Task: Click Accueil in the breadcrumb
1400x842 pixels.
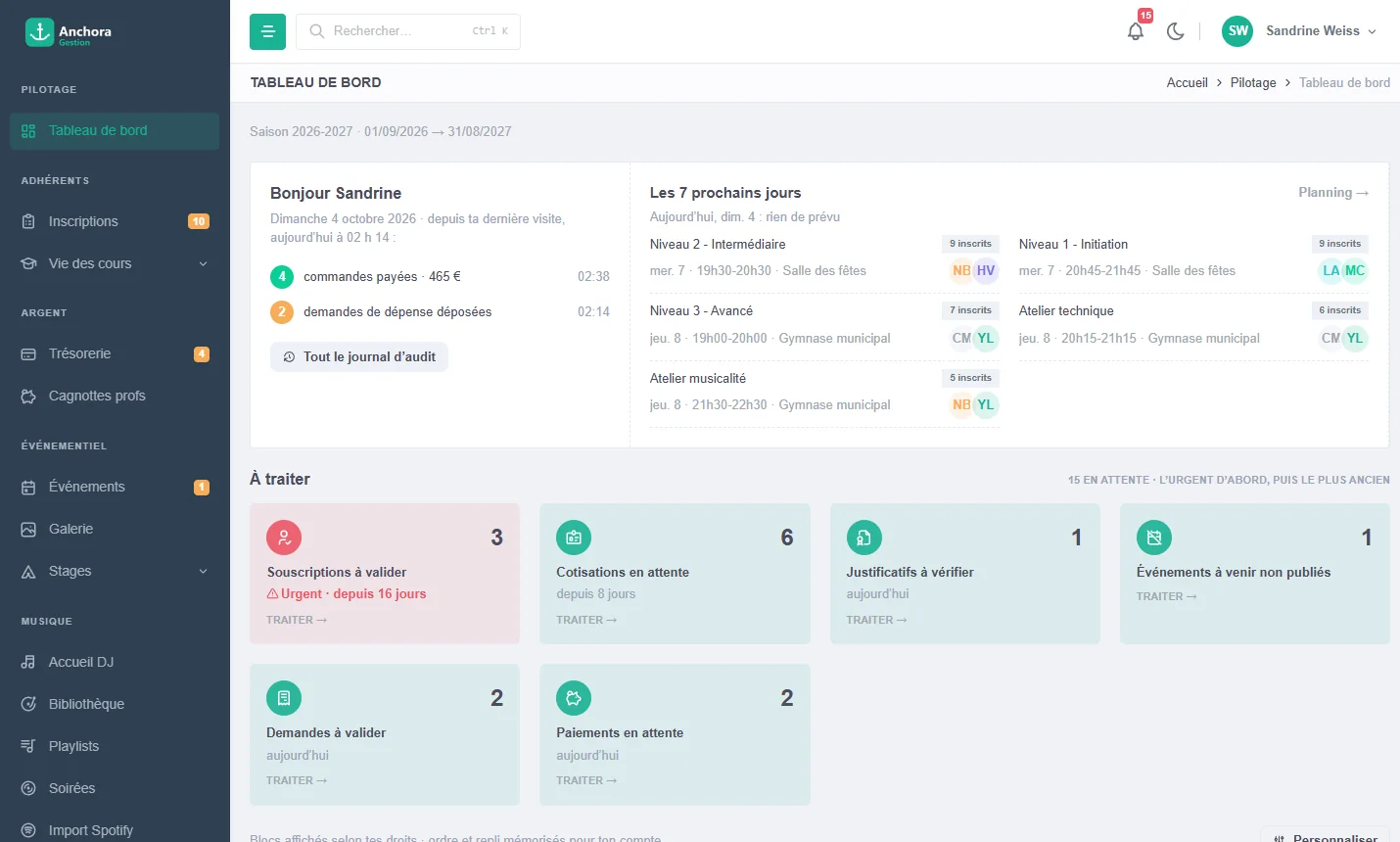Action: pyautogui.click(x=1187, y=83)
